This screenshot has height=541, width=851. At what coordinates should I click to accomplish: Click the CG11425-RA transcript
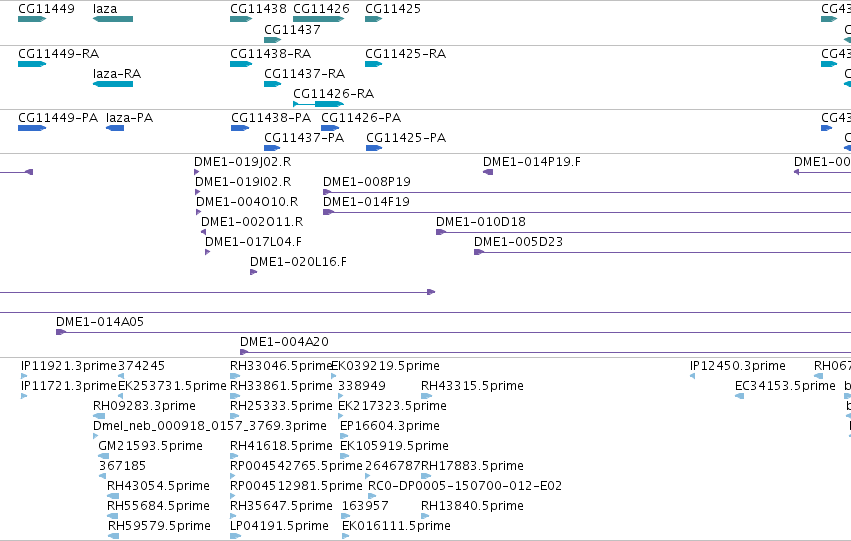(373, 64)
